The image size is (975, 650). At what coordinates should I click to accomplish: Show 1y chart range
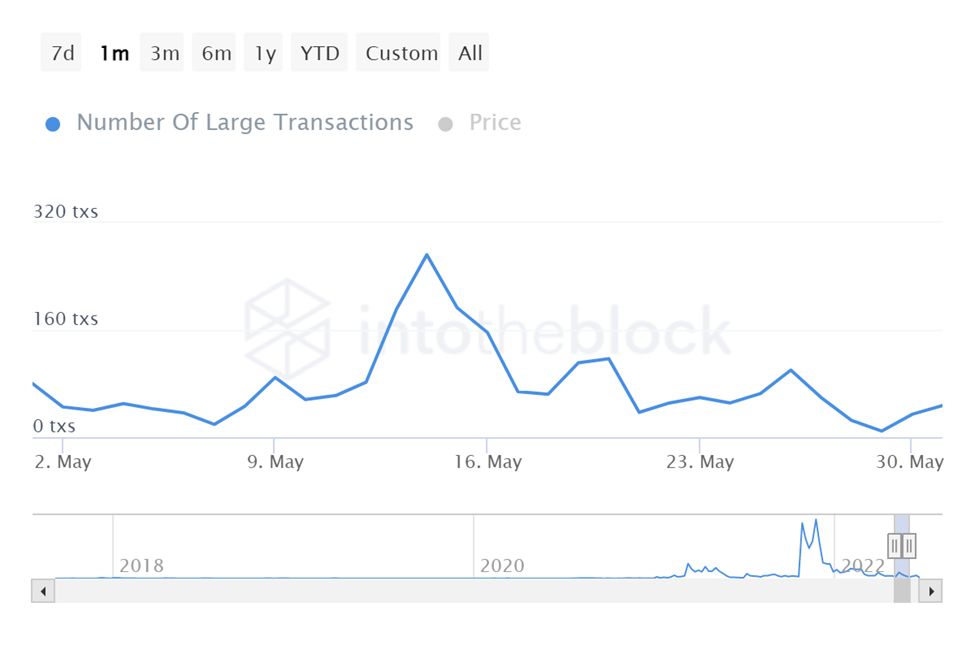click(x=265, y=53)
